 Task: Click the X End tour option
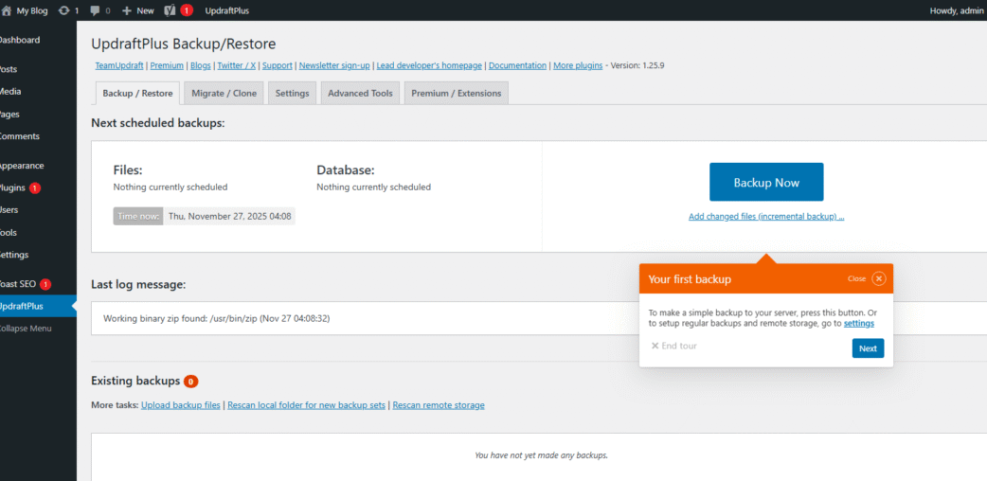pos(674,346)
